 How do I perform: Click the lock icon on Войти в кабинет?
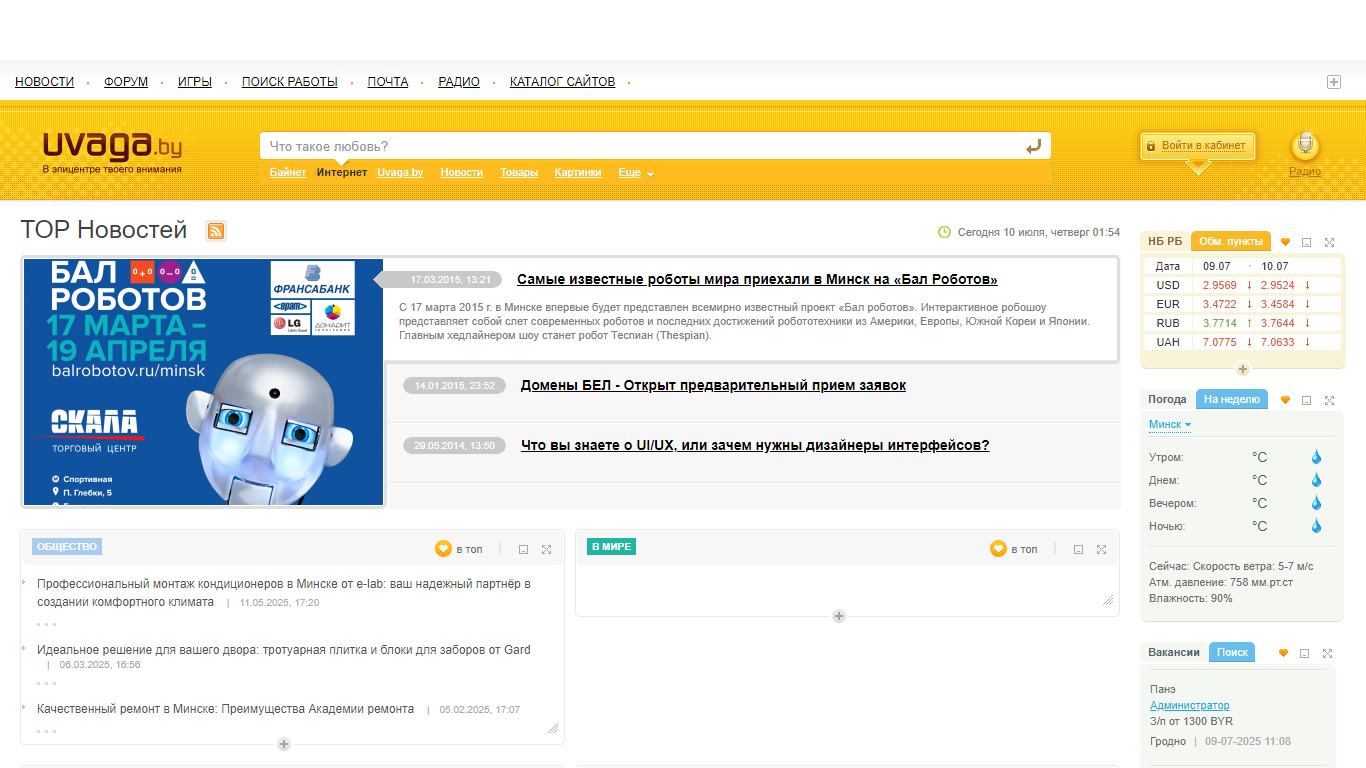1151,146
